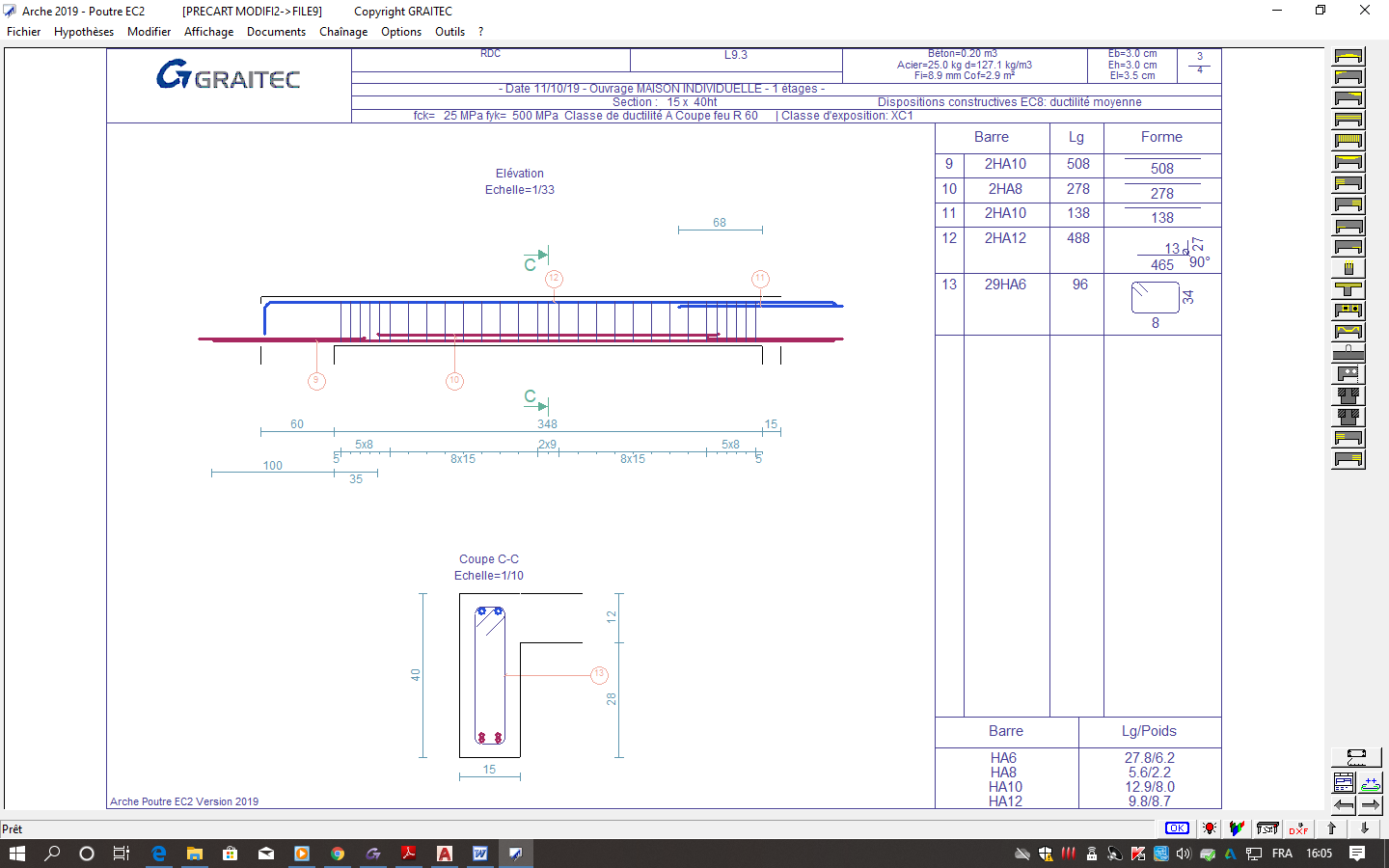Select beam icon with yellow top-left reinforcement
Screen dimensions: 1389x868
pos(1348,77)
